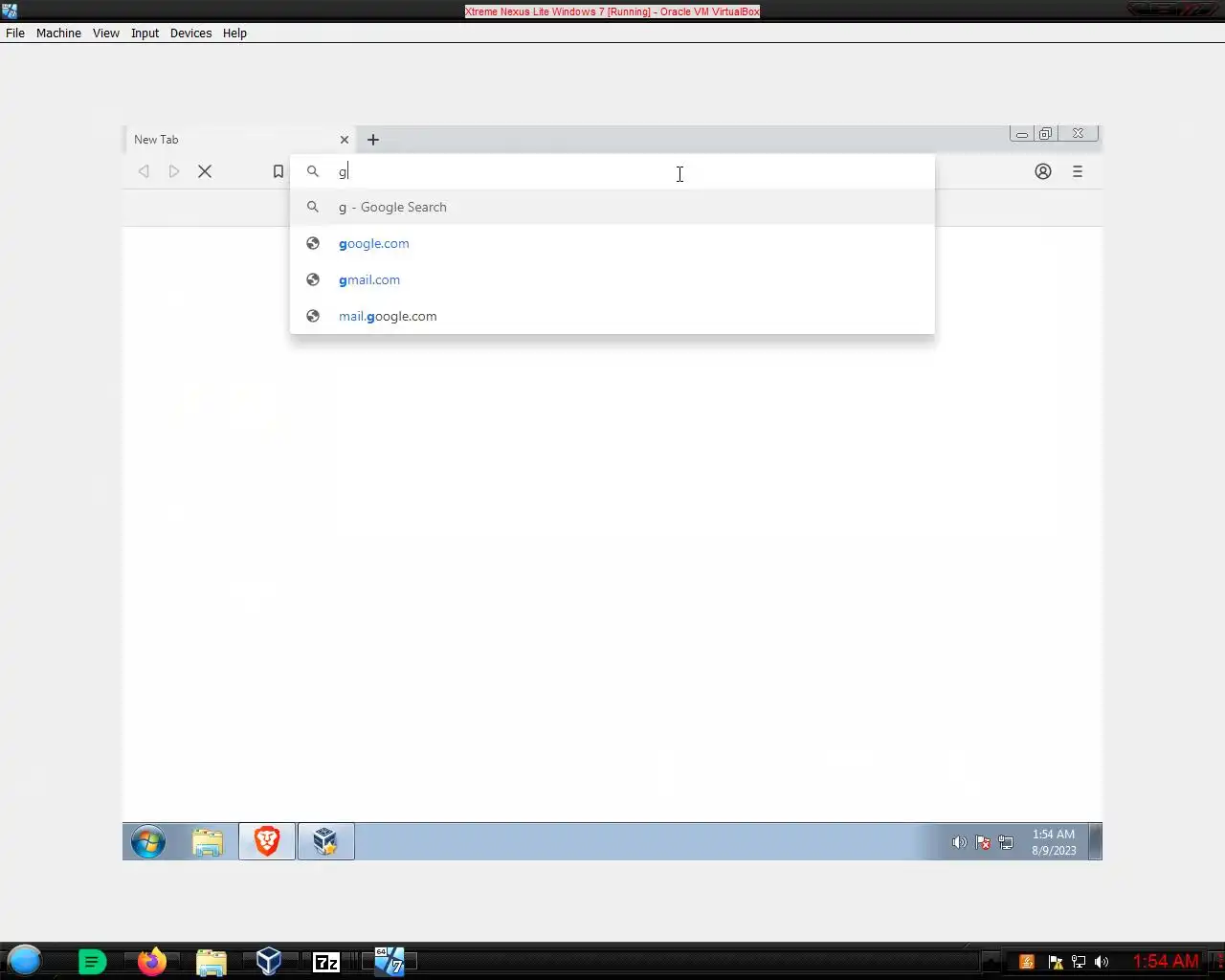Open Windows Explorer from guest taskbar
The height and width of the screenshot is (980, 1225).
(x=208, y=842)
